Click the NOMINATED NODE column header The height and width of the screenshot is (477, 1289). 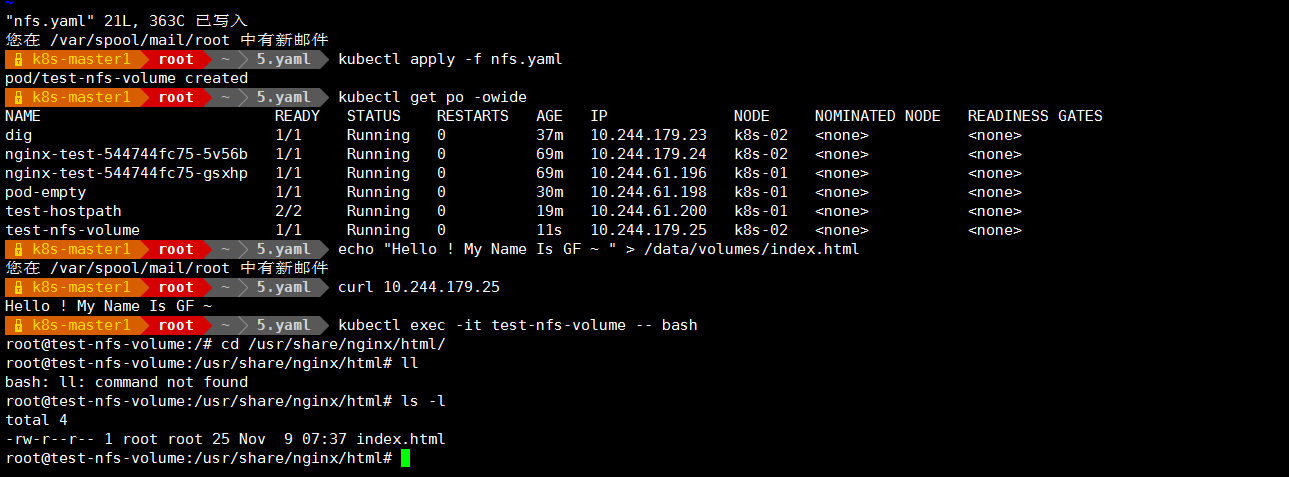878,116
